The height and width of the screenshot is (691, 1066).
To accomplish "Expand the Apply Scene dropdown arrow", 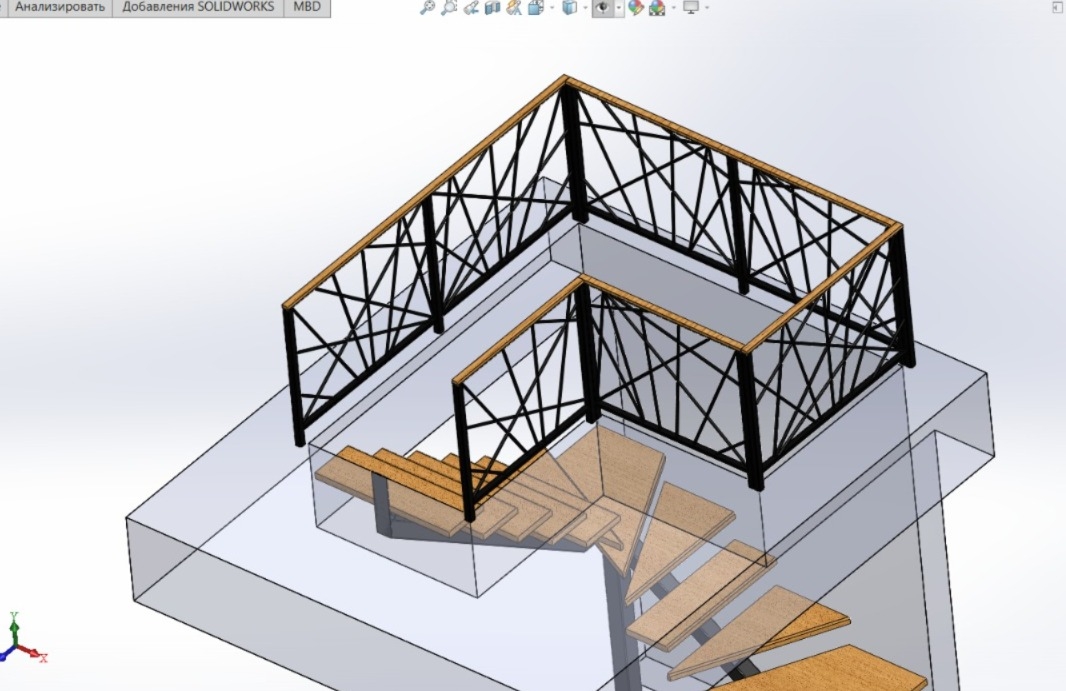I will 672,8.
